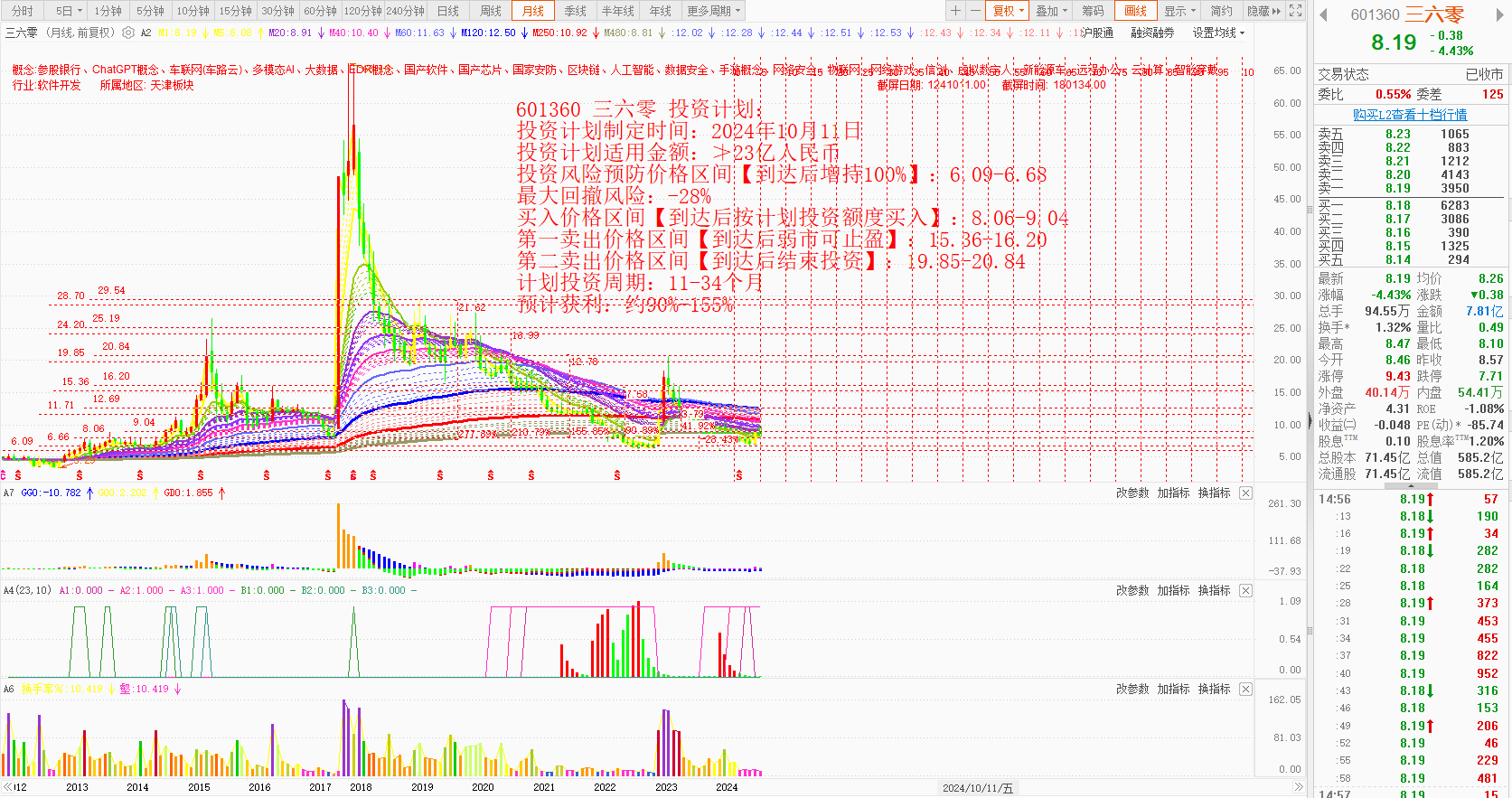Open the 显示 display dropdown
Screen dimensions: 1512x798
(x=1179, y=11)
